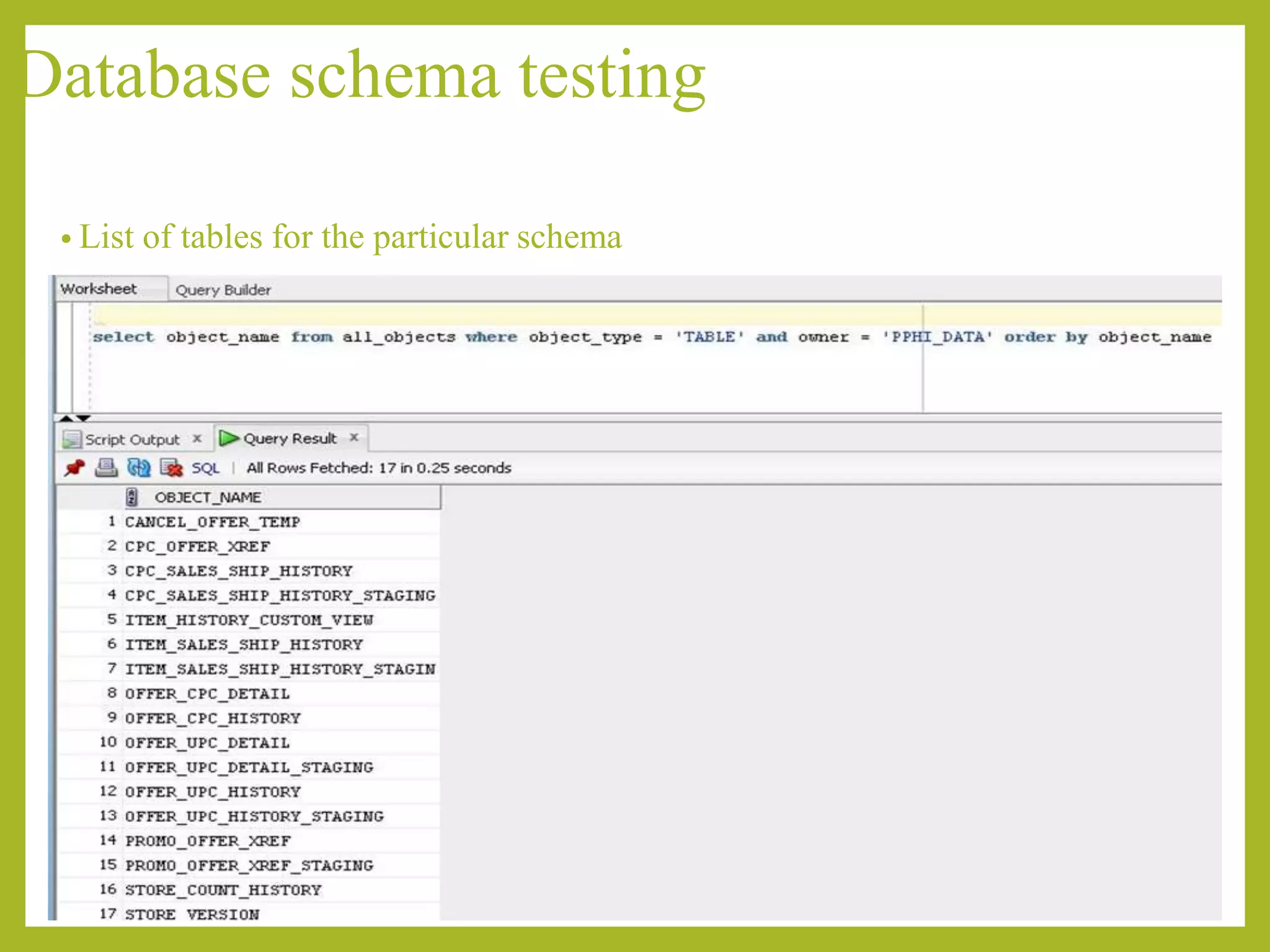Close the Query Result tab
The image size is (1270, 952).
coord(354,438)
